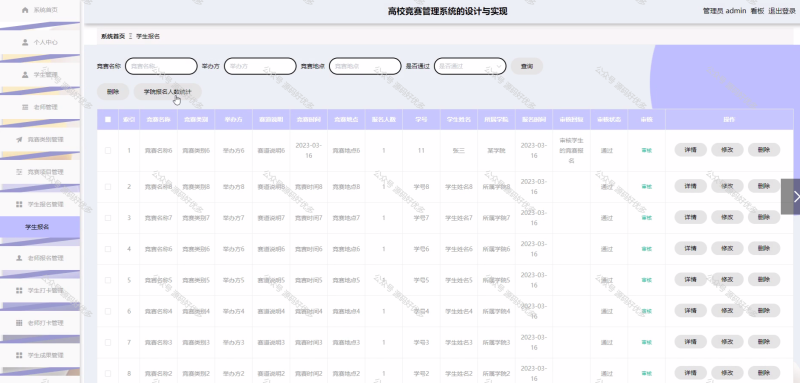Image resolution: width=800 pixels, height=383 pixels.
Task: Open the 是否通过 dropdown
Action: click(470, 66)
